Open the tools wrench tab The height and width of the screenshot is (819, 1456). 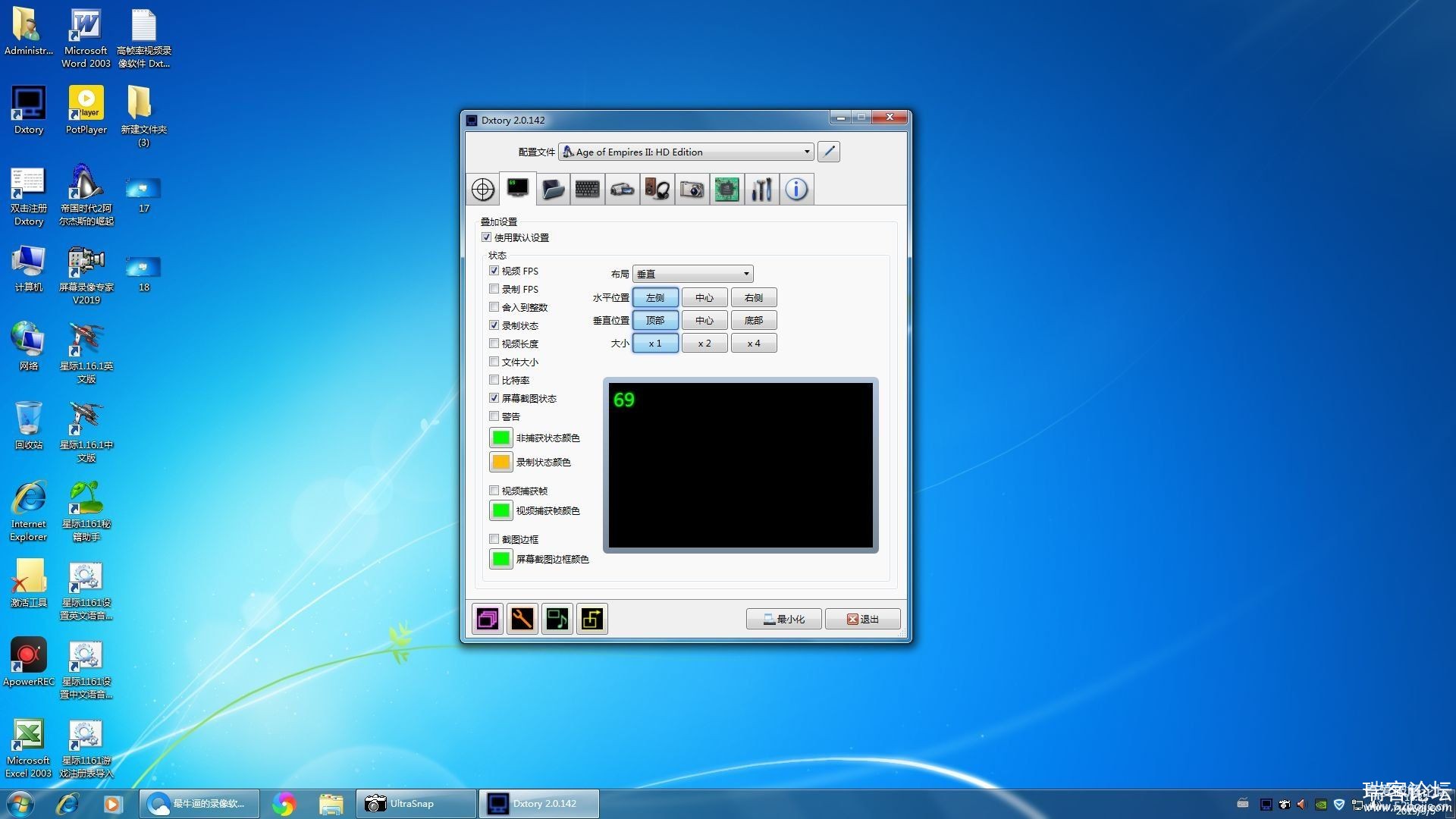coord(761,189)
